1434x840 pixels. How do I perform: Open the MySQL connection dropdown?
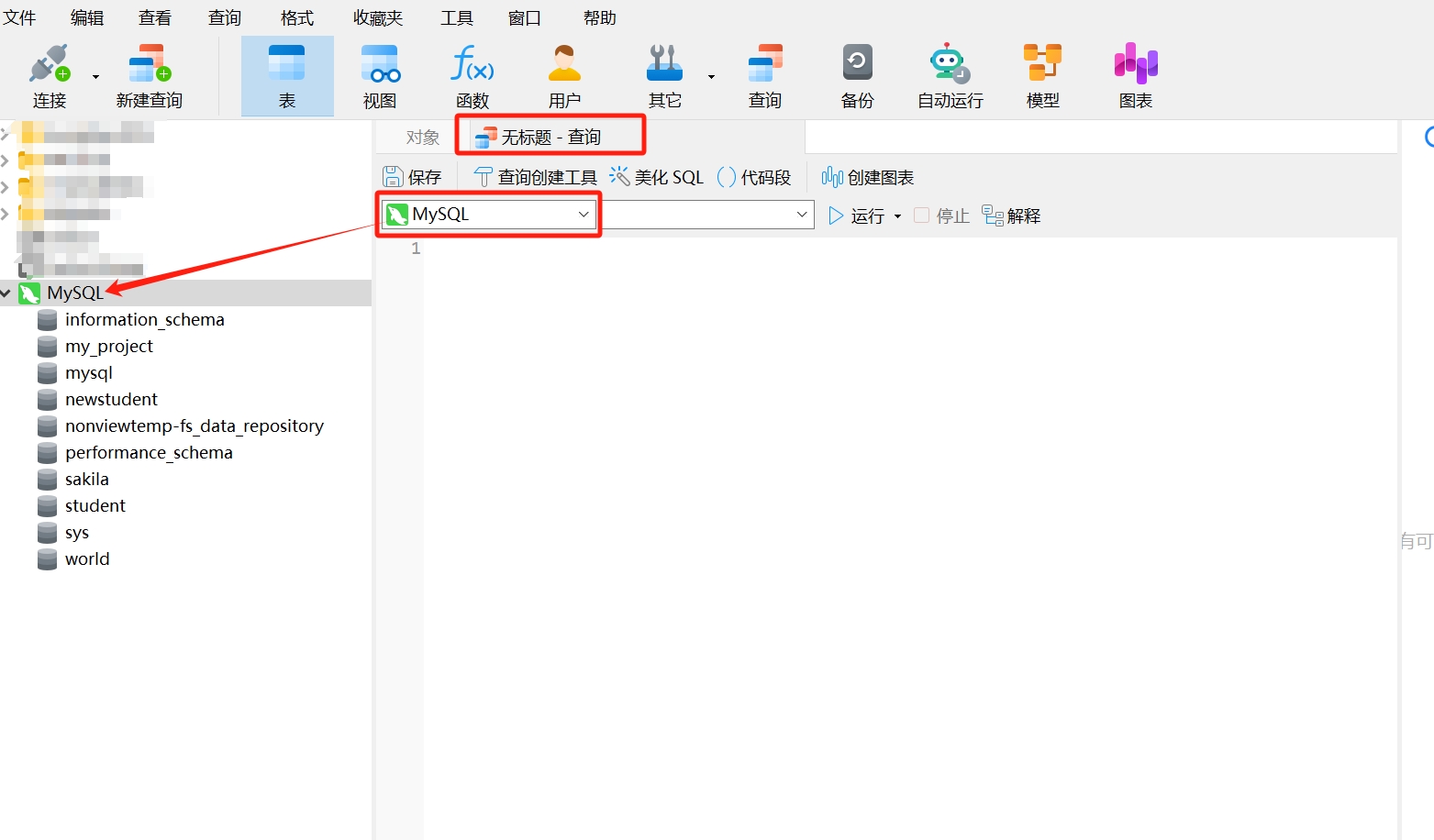pyautogui.click(x=583, y=215)
